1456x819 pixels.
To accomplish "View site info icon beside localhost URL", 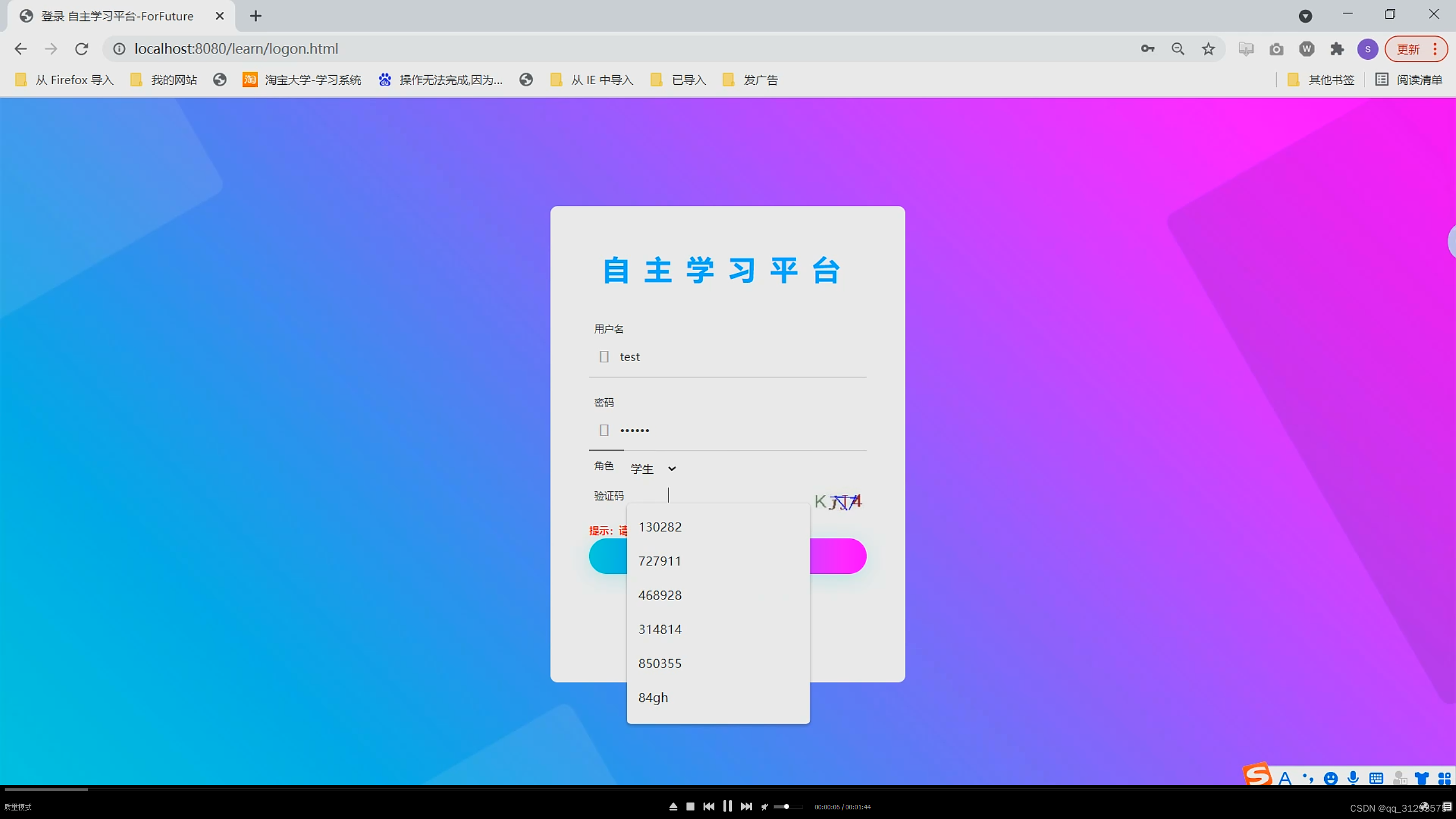I will (119, 49).
